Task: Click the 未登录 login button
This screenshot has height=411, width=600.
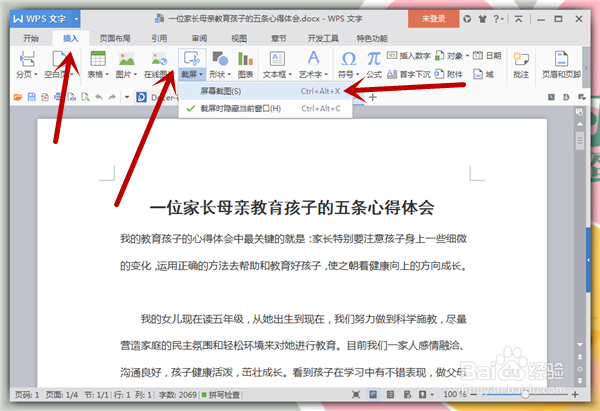Action: point(434,18)
